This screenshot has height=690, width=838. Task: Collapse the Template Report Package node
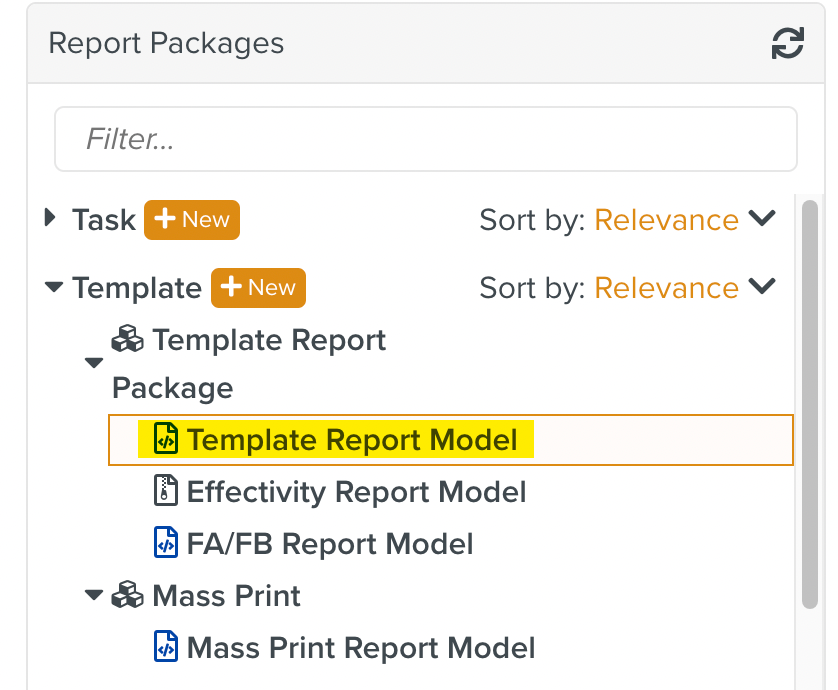coord(94,363)
